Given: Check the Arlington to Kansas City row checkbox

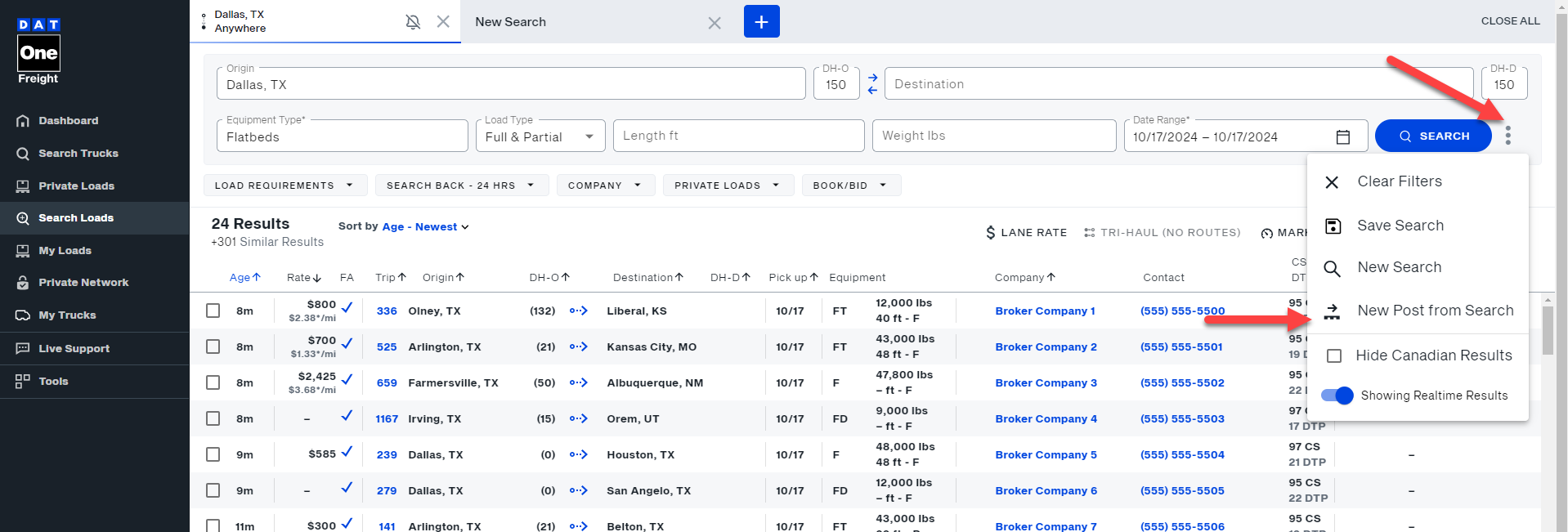Looking at the screenshot, I should pos(213,346).
